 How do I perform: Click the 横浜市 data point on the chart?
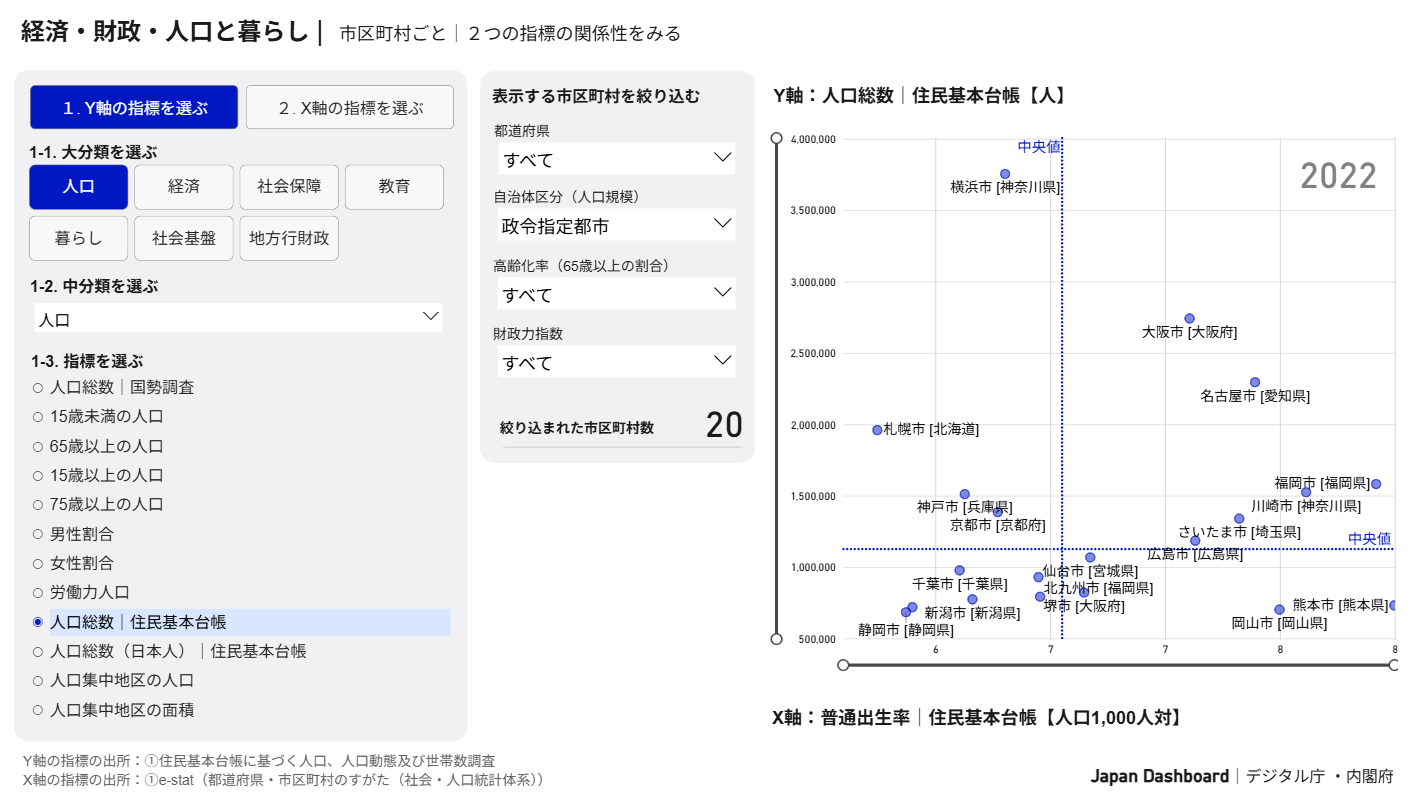point(1005,173)
